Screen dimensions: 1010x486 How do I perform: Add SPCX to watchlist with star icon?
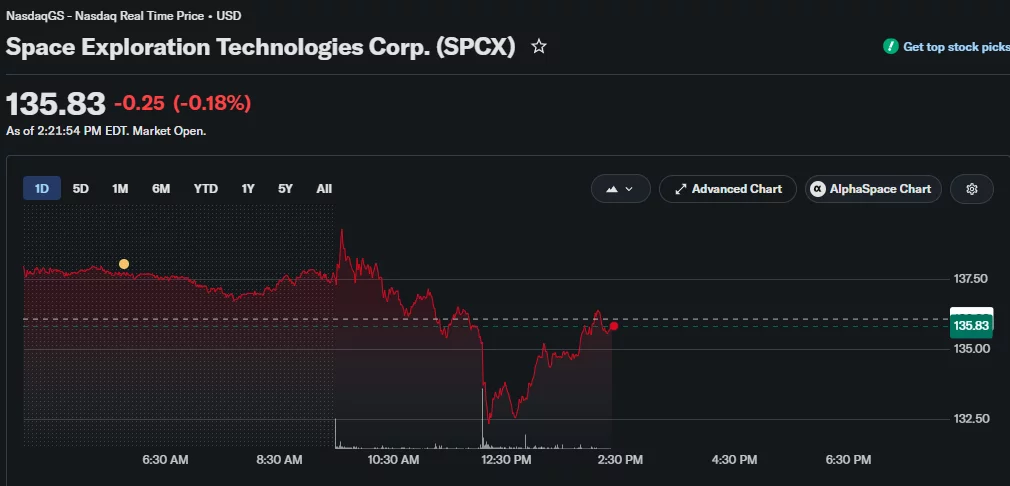538,46
